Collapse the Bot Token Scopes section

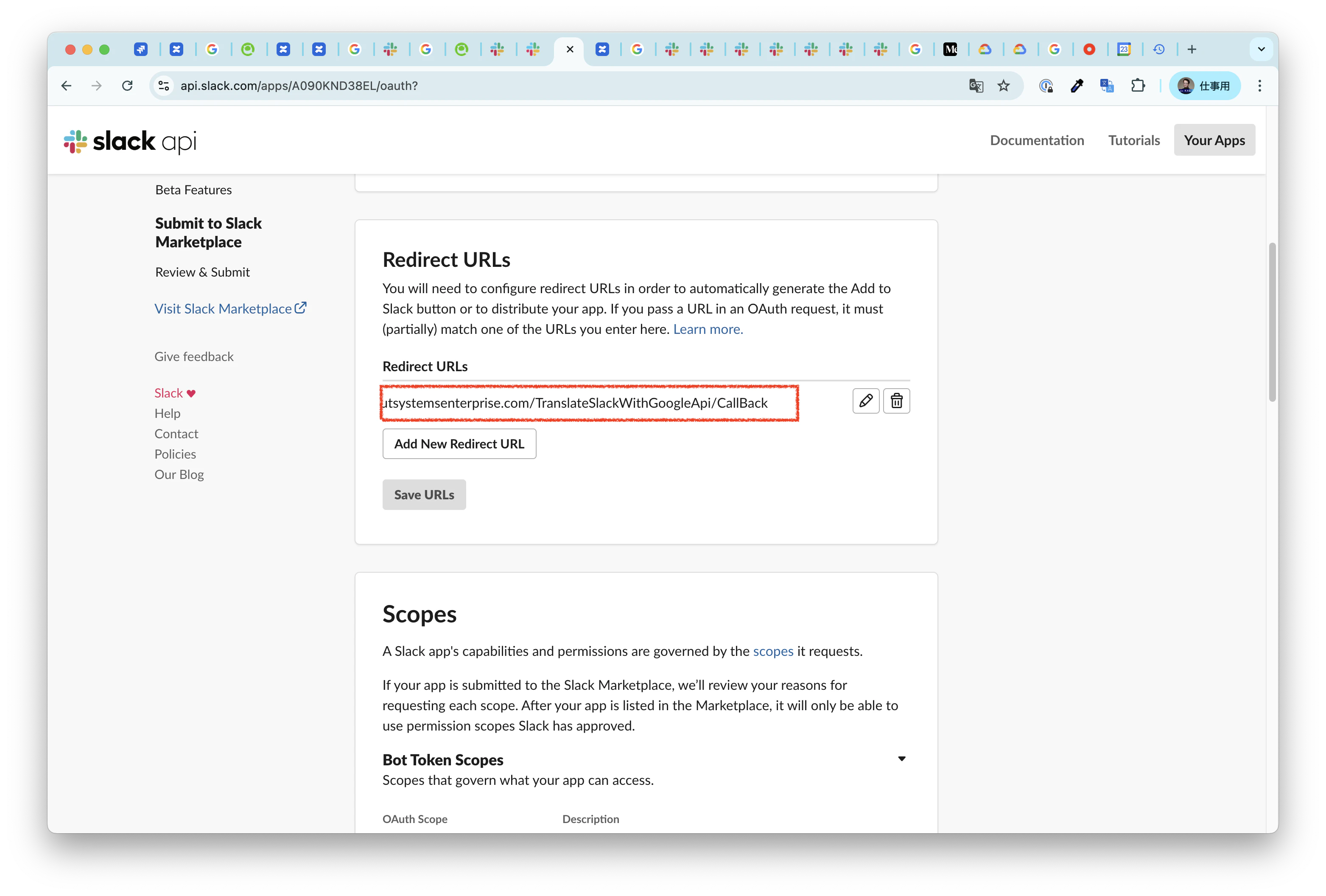(x=901, y=759)
